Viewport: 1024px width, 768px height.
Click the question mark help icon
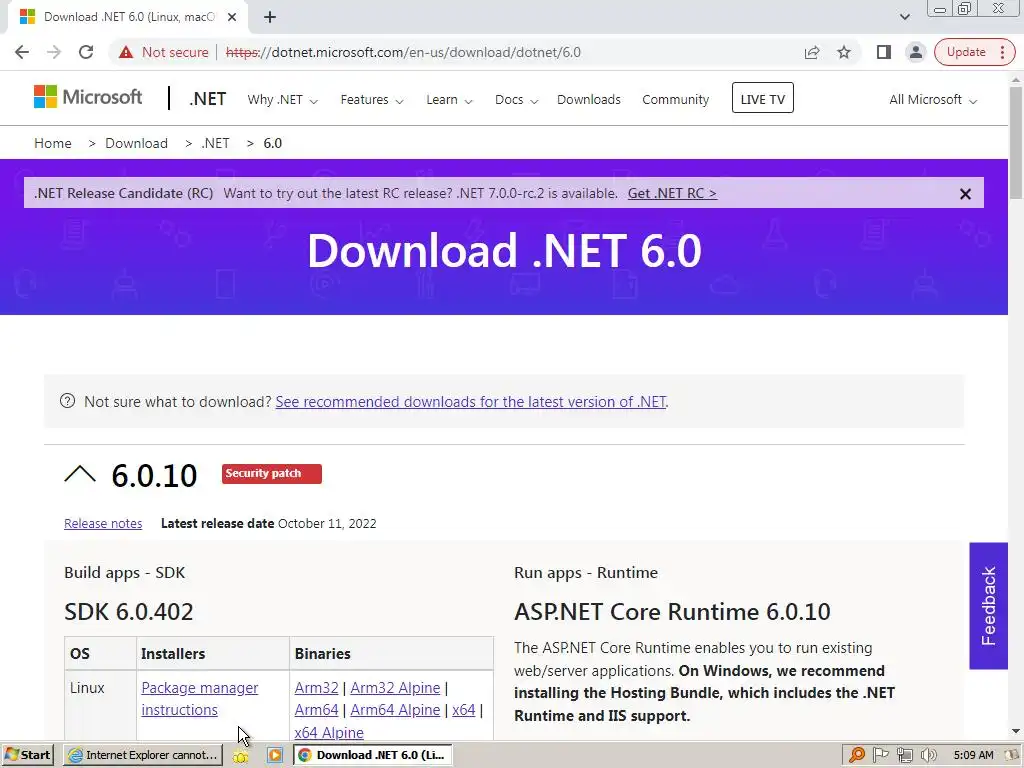[x=67, y=401]
